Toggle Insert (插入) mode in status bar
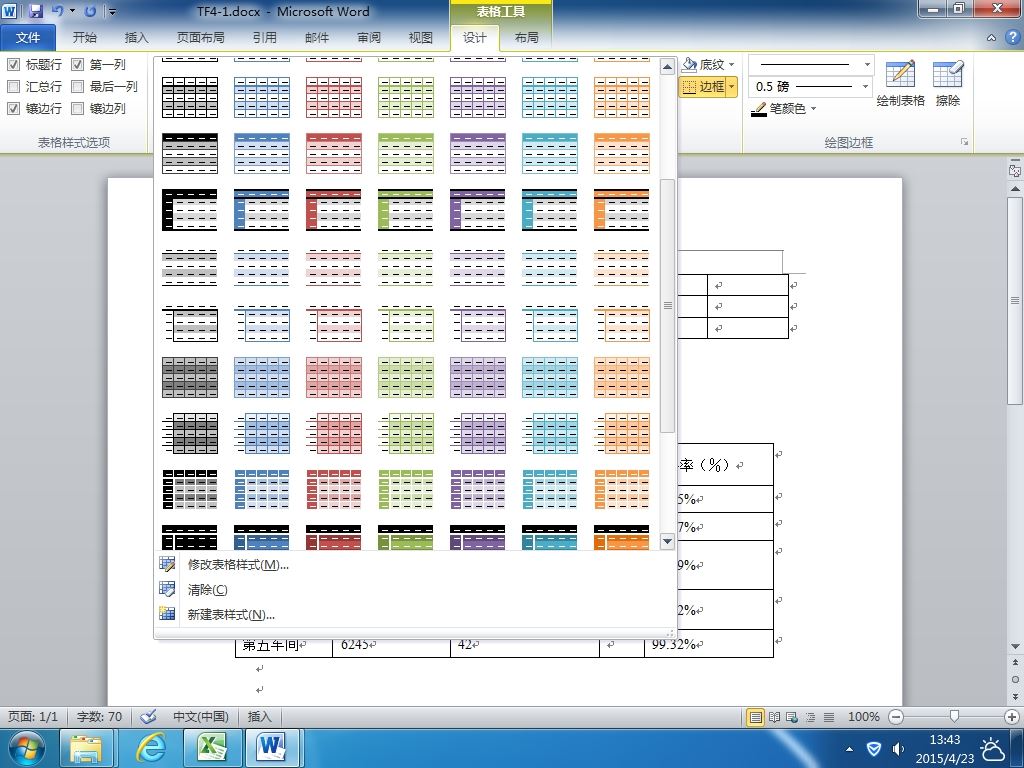1024x768 pixels. pyautogui.click(x=259, y=716)
